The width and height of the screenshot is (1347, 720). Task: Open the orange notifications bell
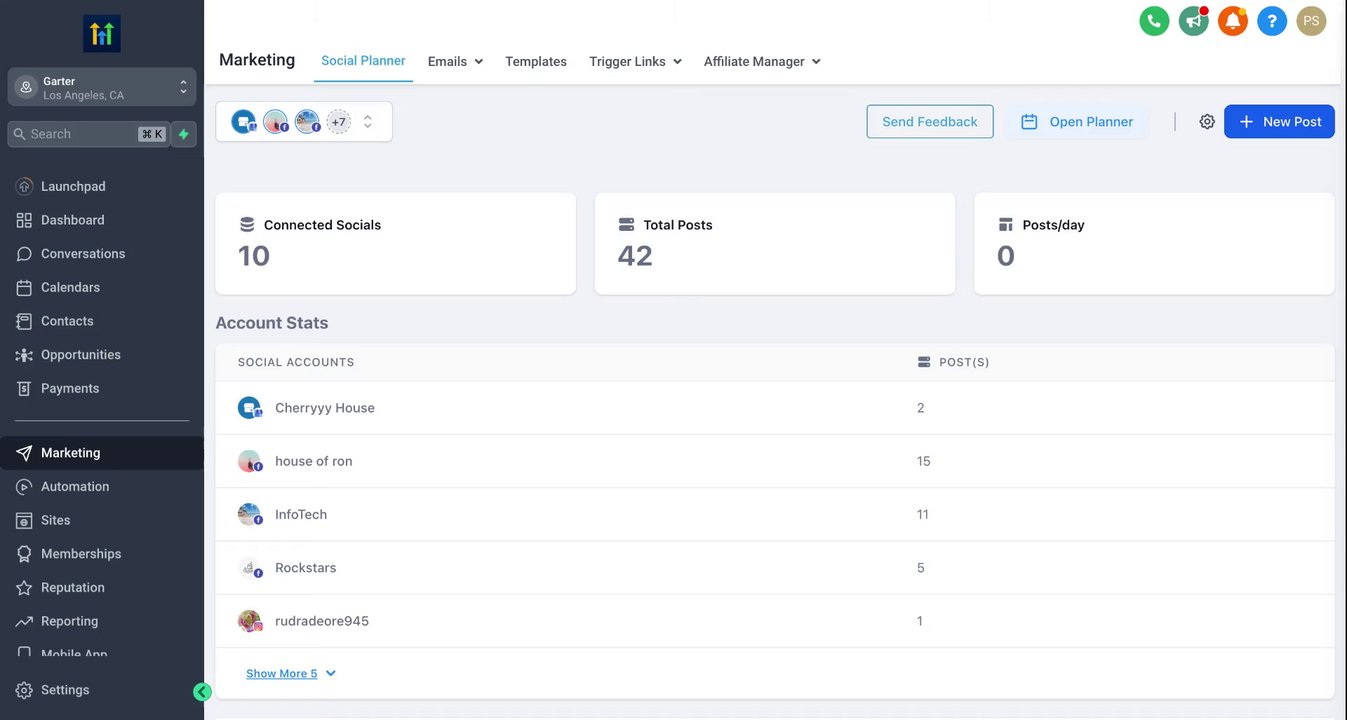[x=1233, y=21]
